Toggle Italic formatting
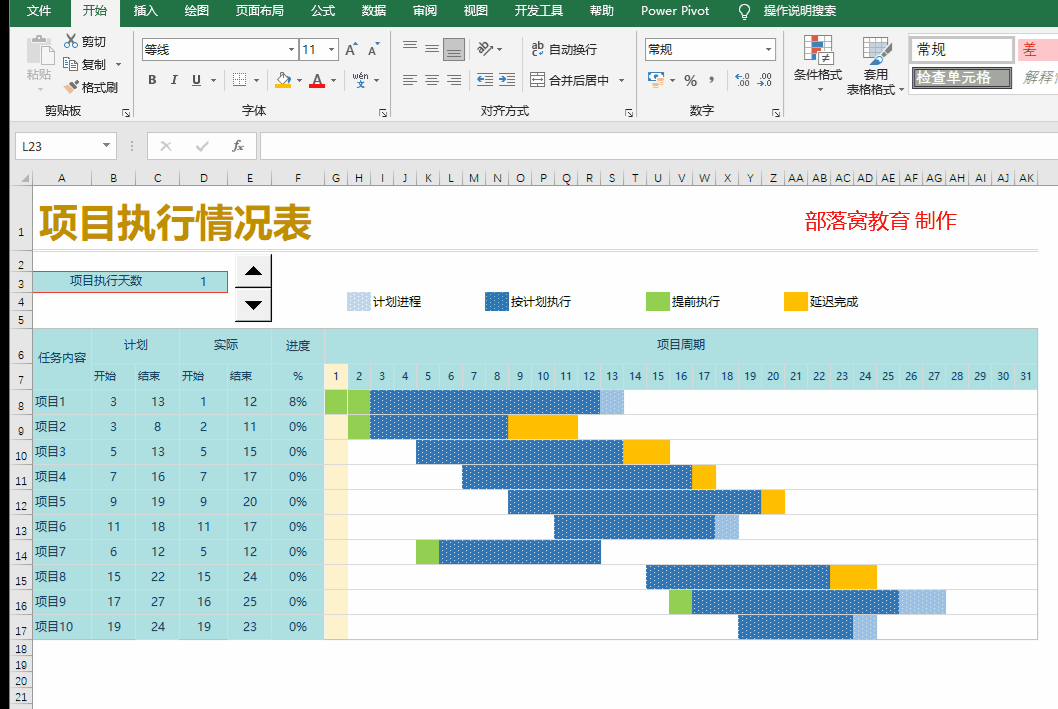Screen dimensions: 1058x709 (174, 80)
